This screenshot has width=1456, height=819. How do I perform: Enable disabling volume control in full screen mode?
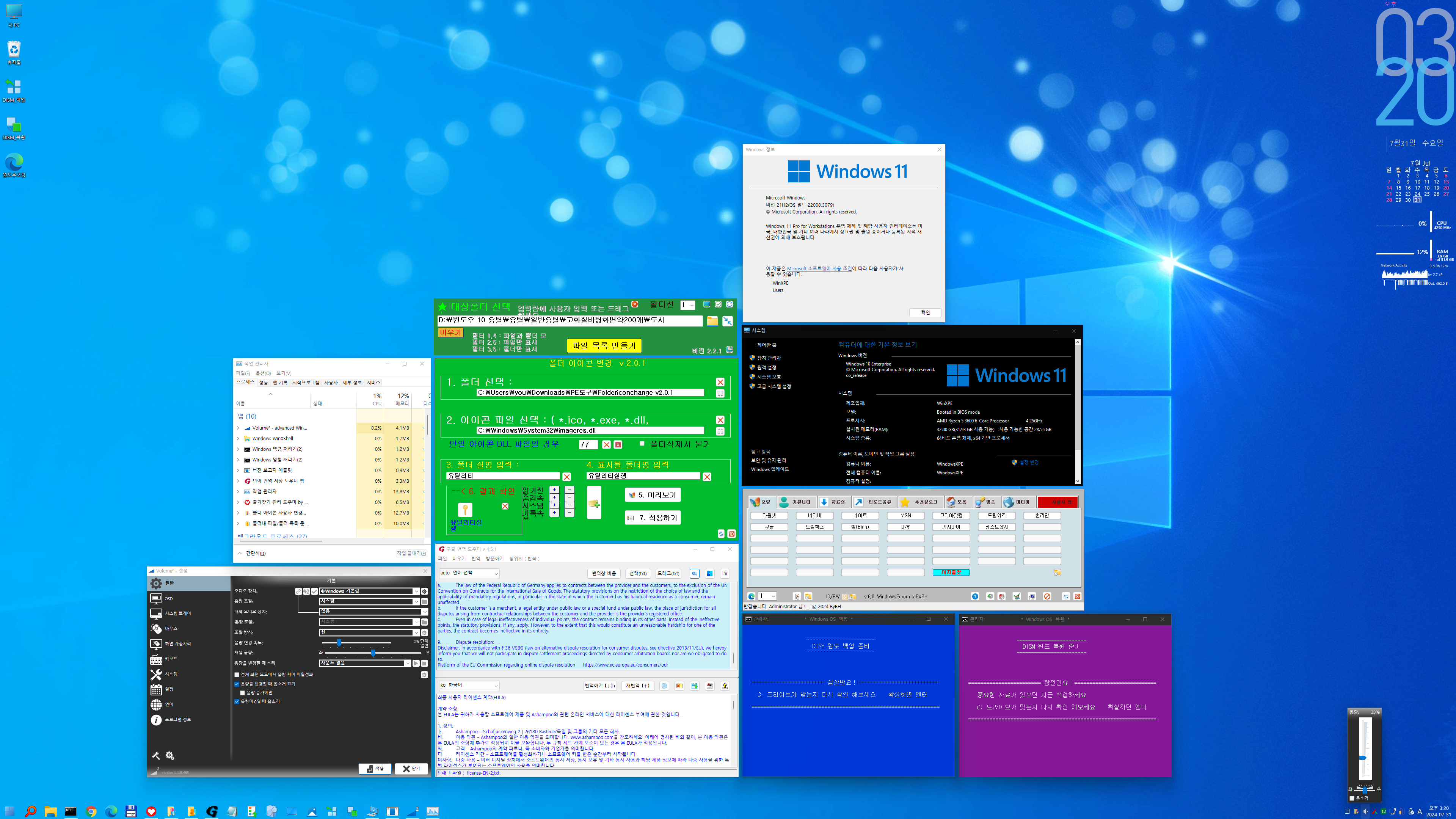[237, 674]
